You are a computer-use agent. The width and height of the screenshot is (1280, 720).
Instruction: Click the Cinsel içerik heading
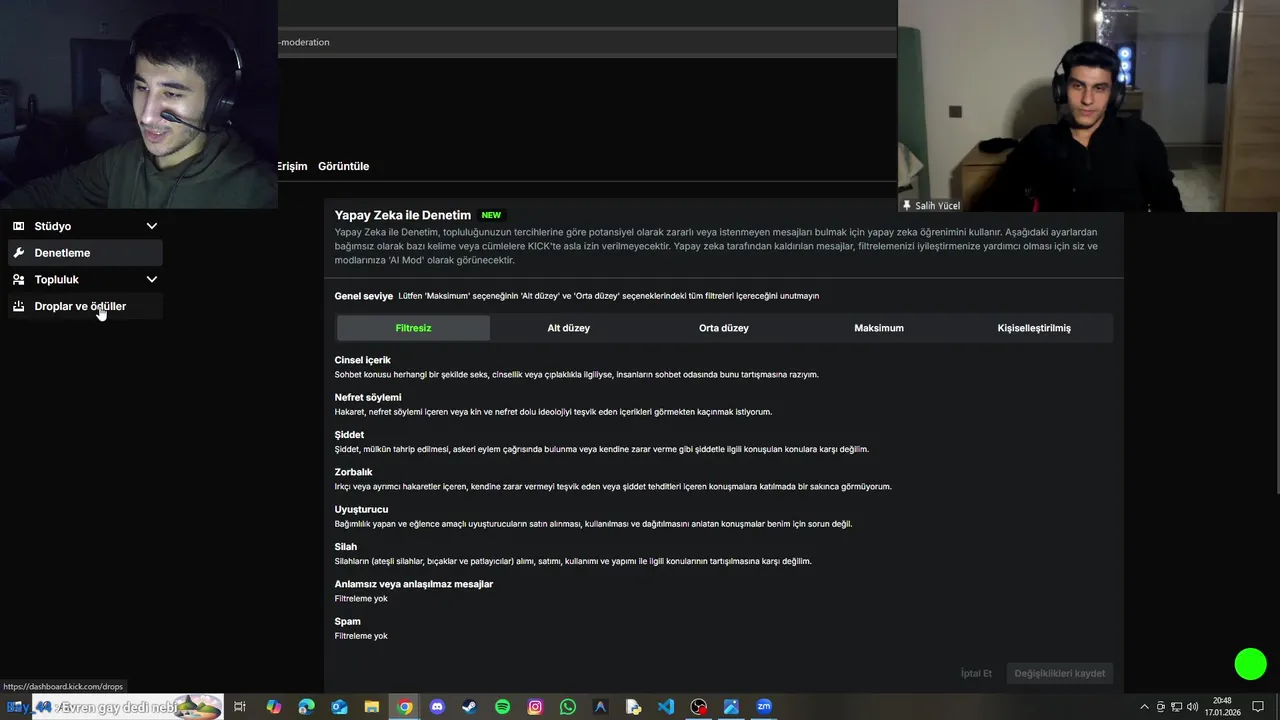[x=362, y=360]
